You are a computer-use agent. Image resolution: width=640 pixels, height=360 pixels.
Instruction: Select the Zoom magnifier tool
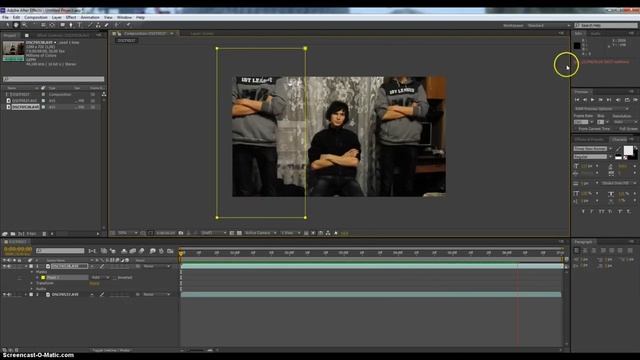coord(24,25)
